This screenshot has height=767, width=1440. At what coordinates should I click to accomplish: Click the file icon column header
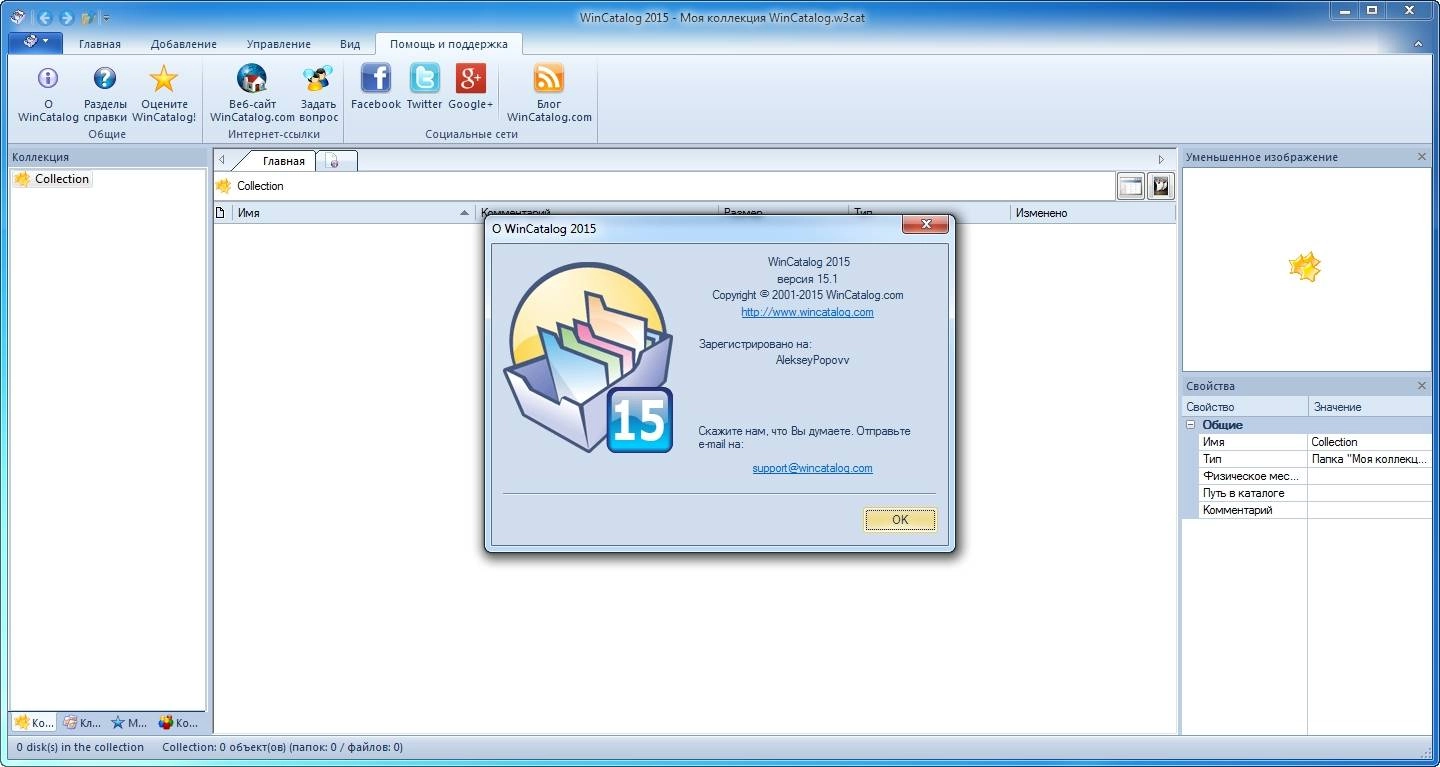point(222,213)
